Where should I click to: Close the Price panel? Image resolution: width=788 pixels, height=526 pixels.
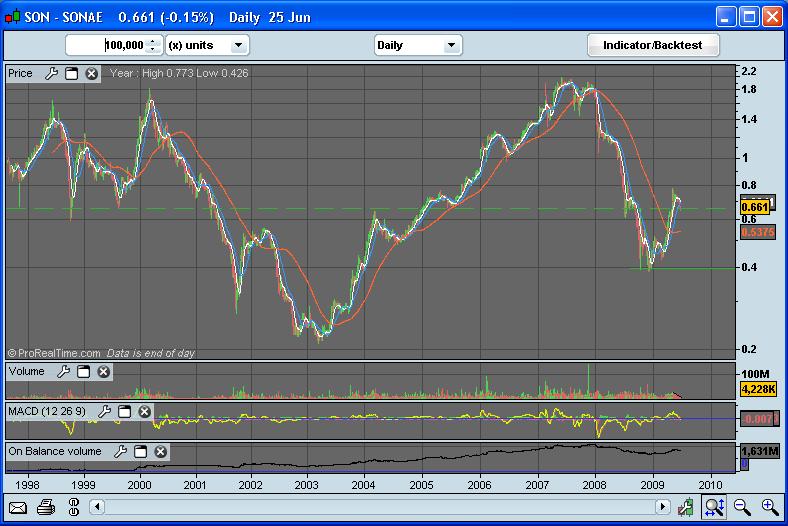coord(91,74)
